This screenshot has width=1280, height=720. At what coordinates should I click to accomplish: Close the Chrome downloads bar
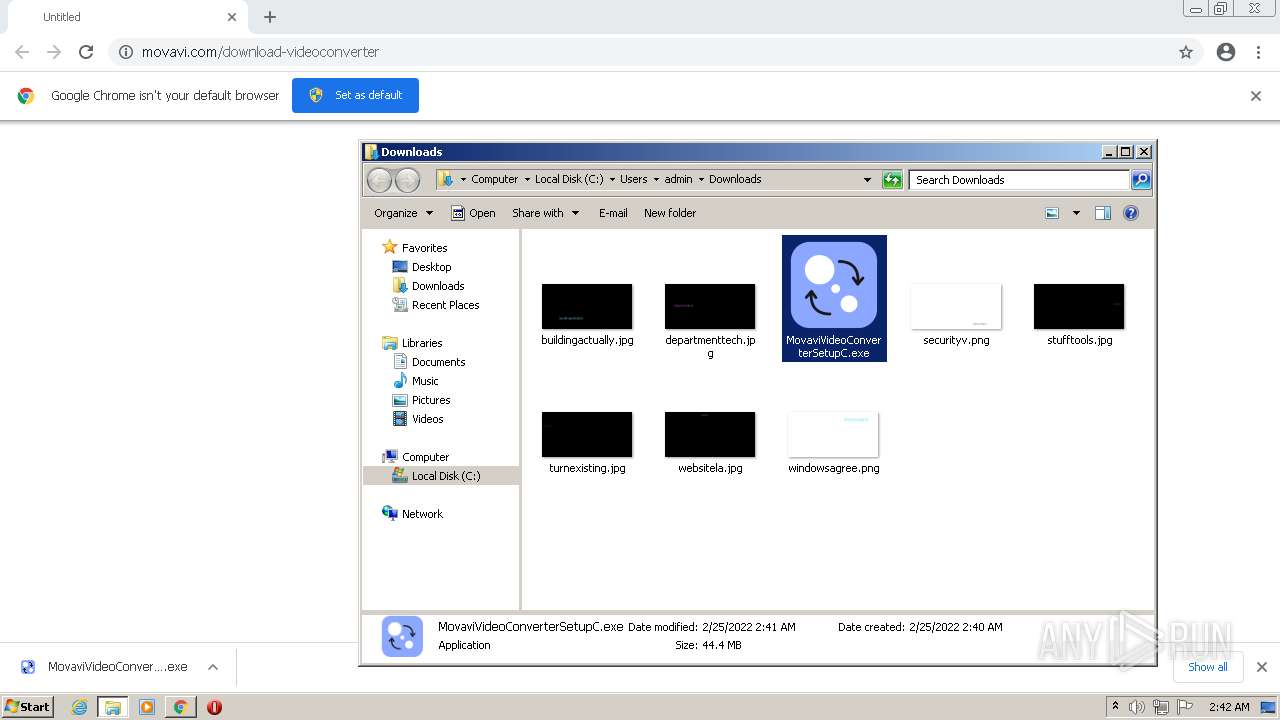tap(1262, 667)
